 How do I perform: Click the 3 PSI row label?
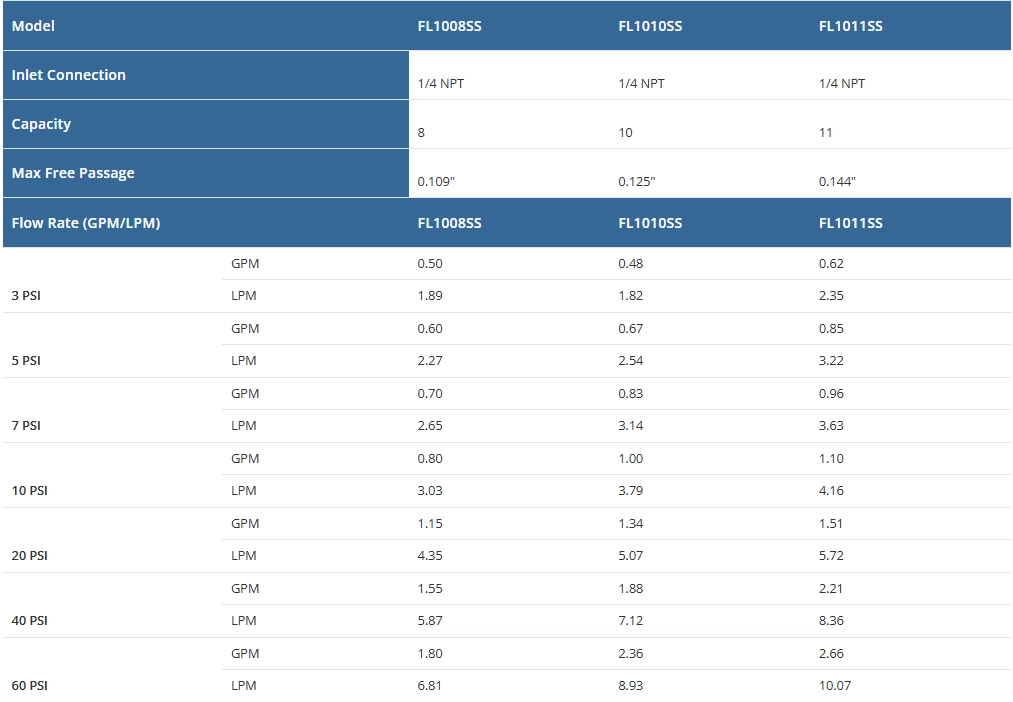[27, 296]
